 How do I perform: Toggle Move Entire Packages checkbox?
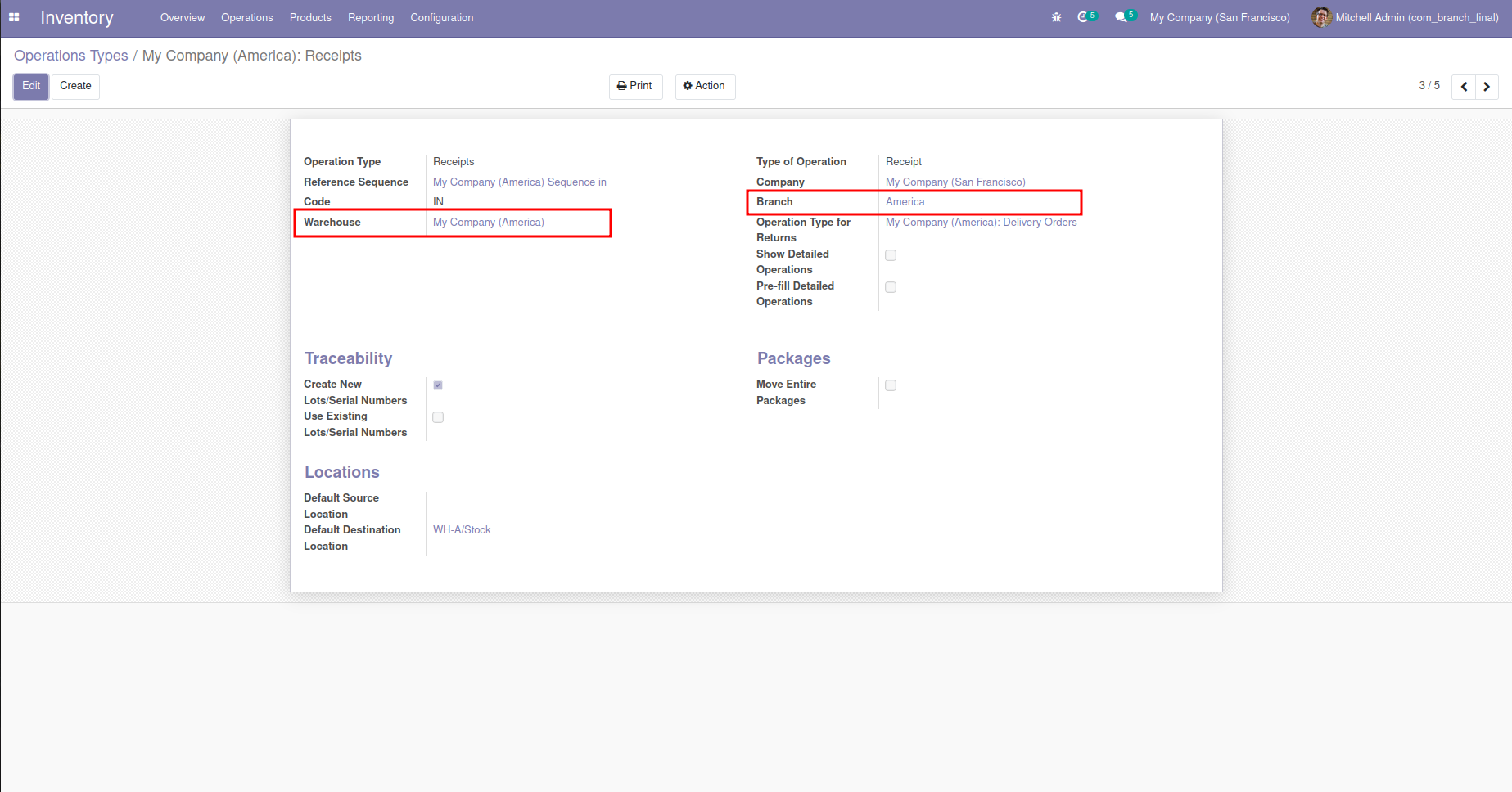pos(891,385)
